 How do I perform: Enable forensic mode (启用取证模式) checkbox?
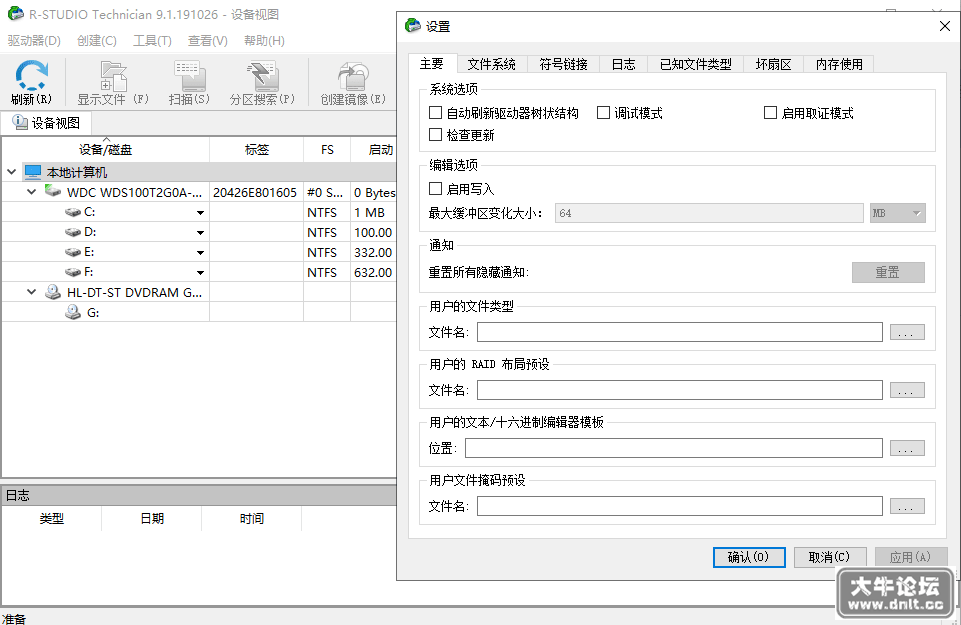click(770, 113)
